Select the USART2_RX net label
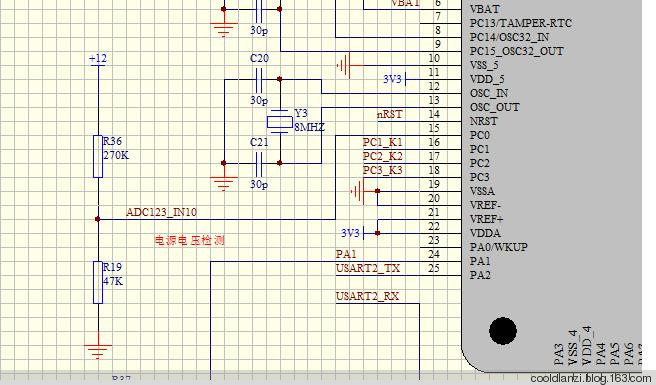Screen dimensions: 656x385 pyautogui.click(x=367, y=296)
